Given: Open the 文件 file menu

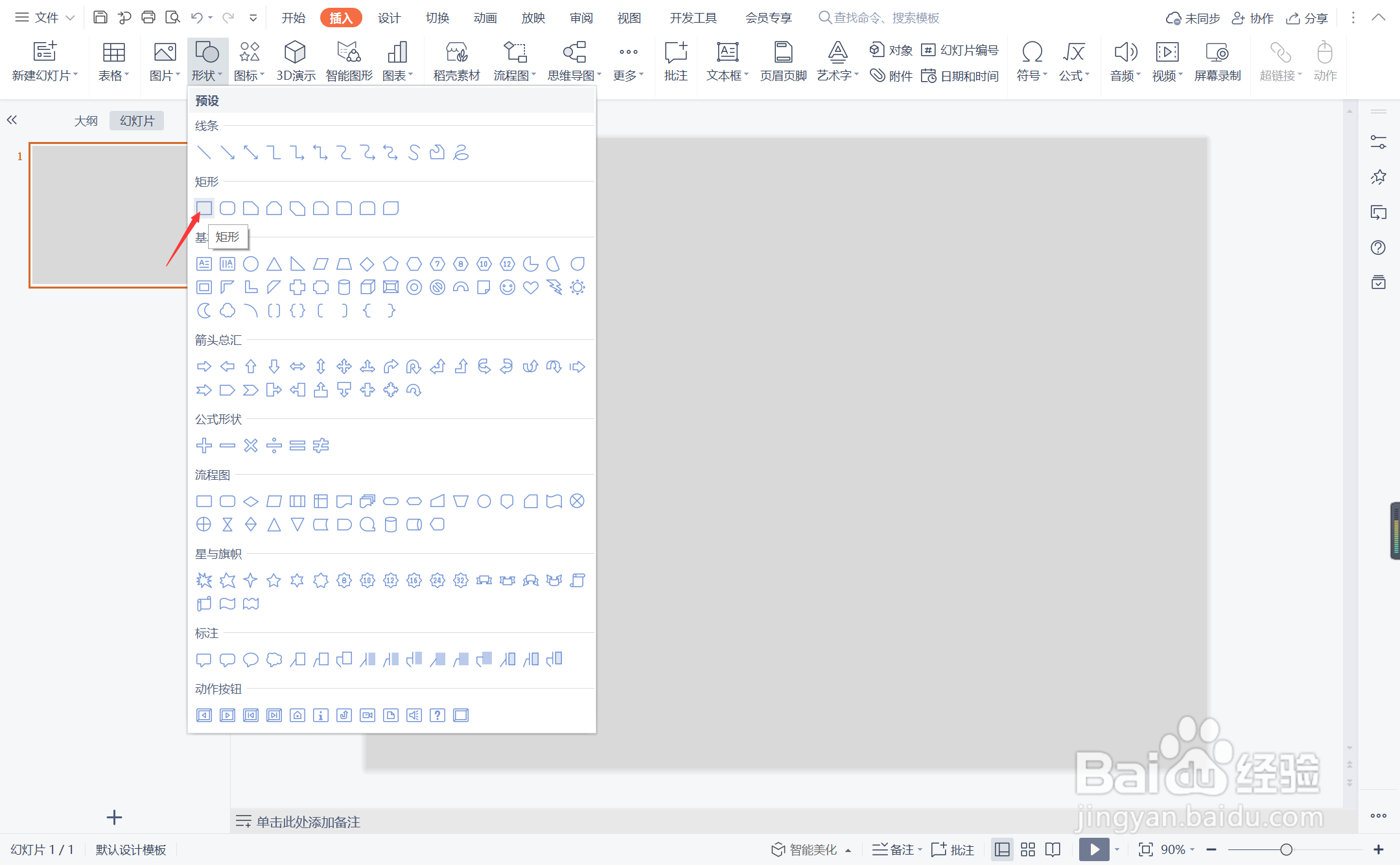Looking at the screenshot, I should coord(45,18).
